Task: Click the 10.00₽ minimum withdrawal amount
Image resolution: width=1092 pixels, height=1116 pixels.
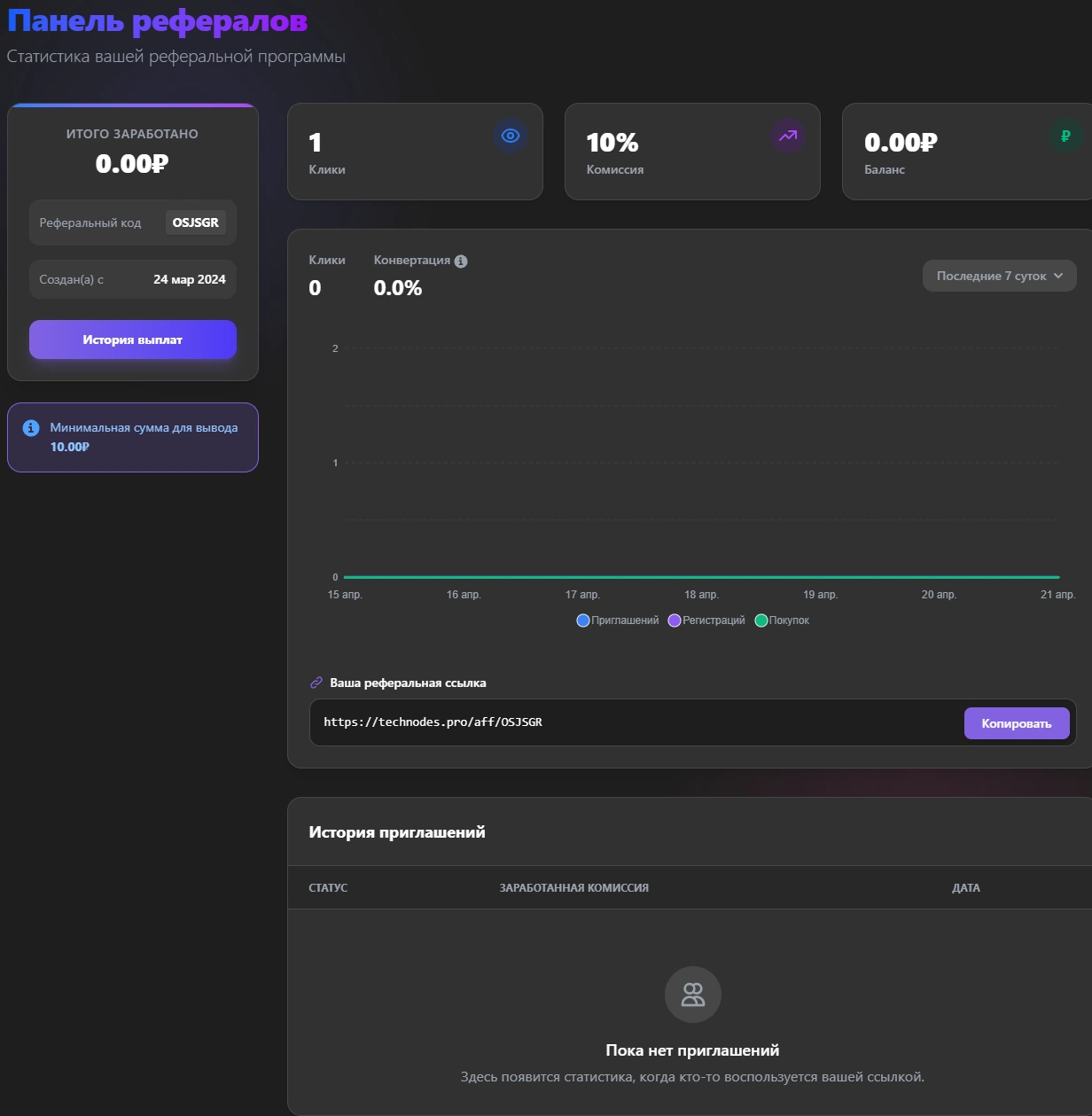Action: (70, 447)
